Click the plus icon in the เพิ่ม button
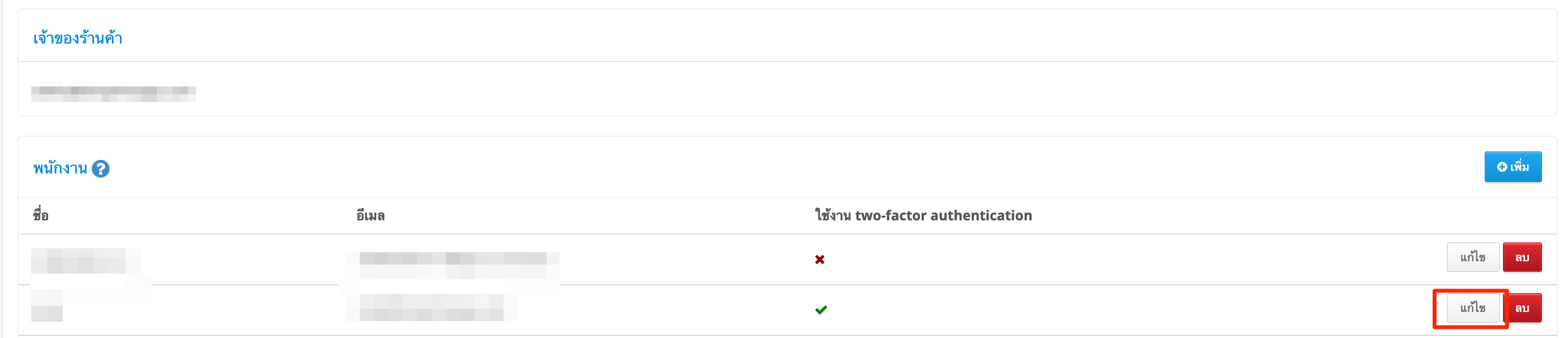The width and height of the screenshot is (1568, 338). click(1502, 167)
